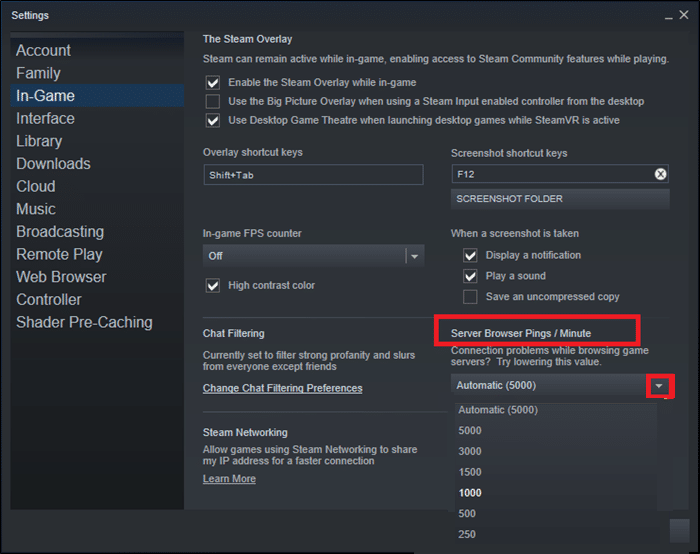The width and height of the screenshot is (700, 554).
Task: Switch to the Downloads settings section
Action: [x=53, y=164]
